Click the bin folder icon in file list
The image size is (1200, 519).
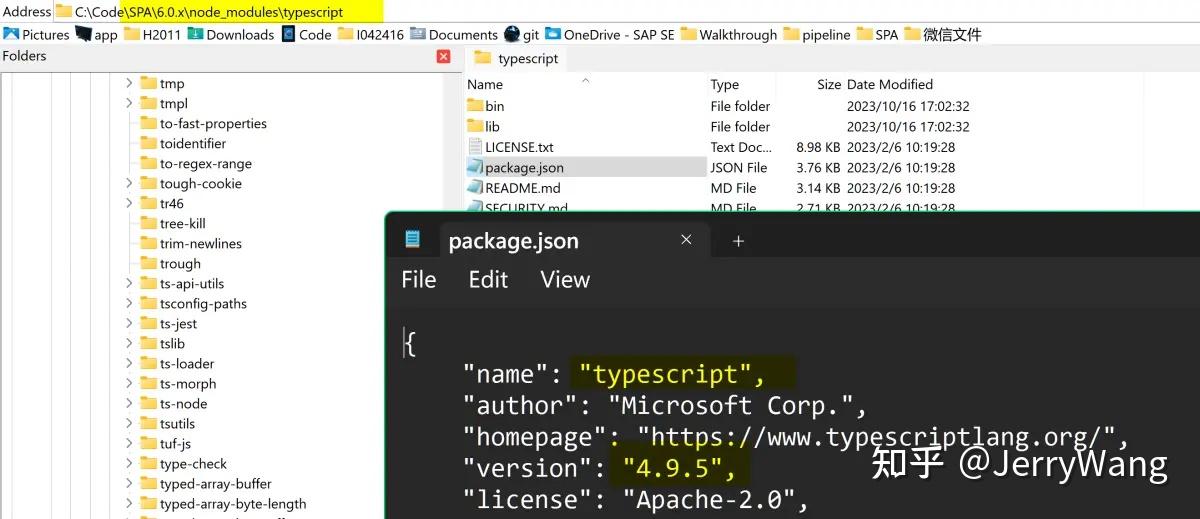475,106
